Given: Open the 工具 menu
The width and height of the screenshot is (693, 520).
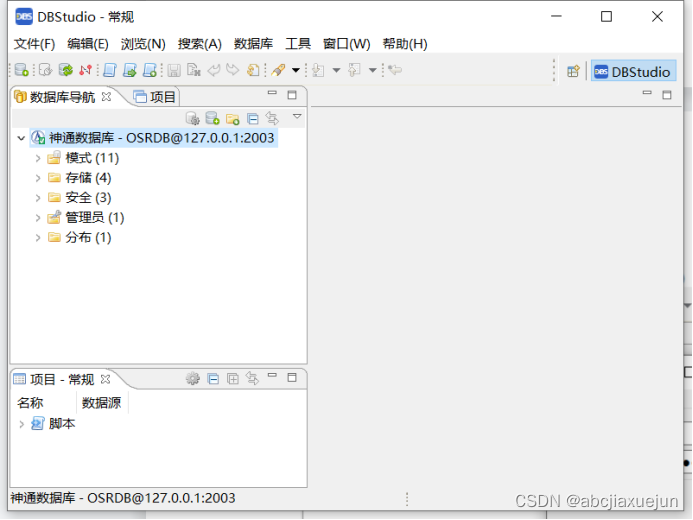Looking at the screenshot, I should [298, 44].
